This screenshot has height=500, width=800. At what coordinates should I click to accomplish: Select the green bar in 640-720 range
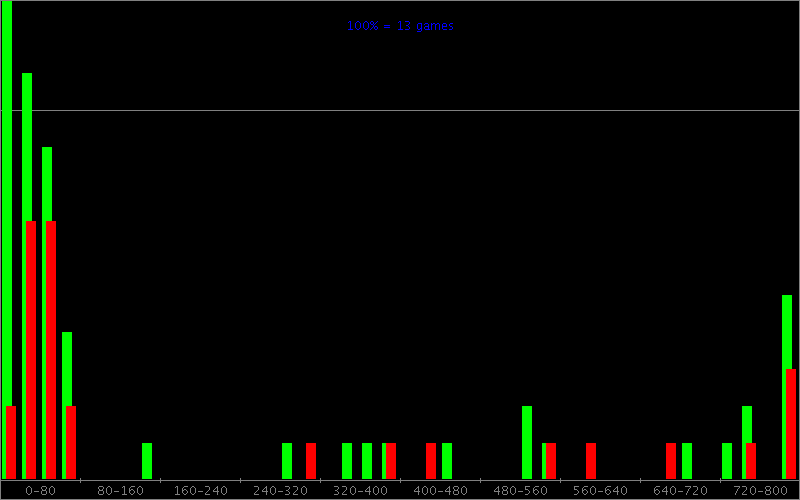pos(687,461)
